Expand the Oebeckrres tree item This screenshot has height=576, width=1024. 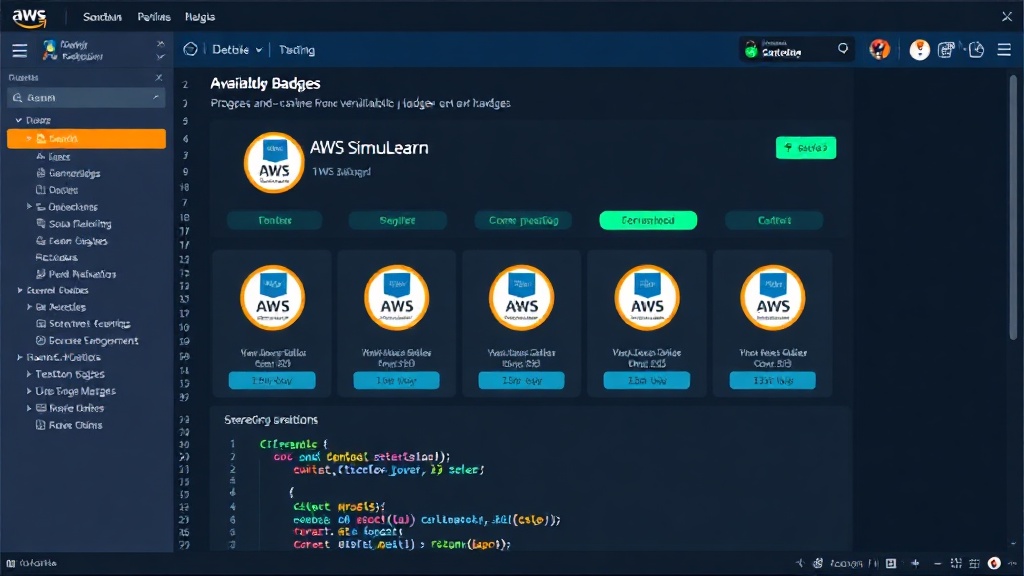coord(29,206)
